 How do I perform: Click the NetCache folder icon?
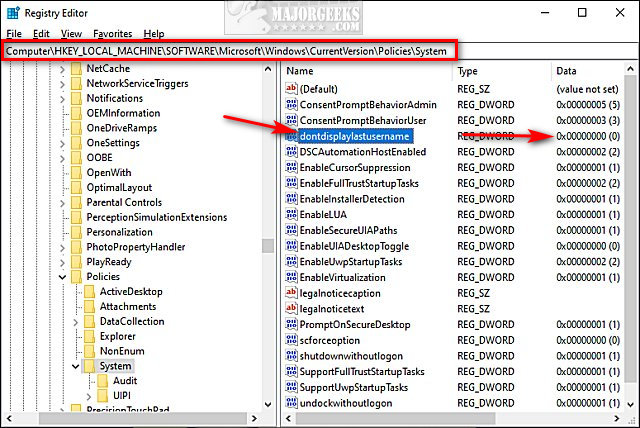[x=76, y=69]
